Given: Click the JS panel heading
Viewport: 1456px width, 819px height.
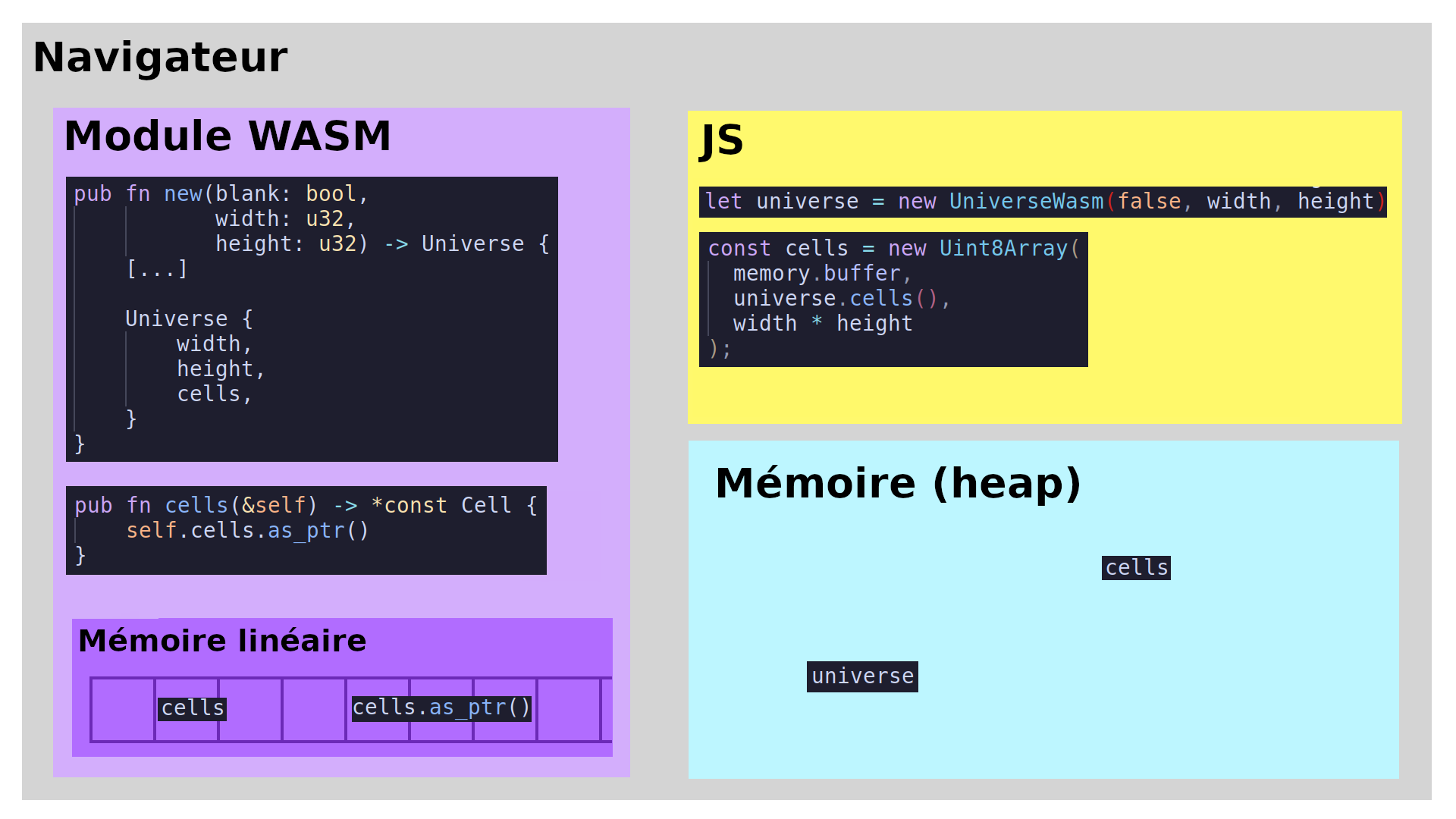Looking at the screenshot, I should click(x=721, y=140).
